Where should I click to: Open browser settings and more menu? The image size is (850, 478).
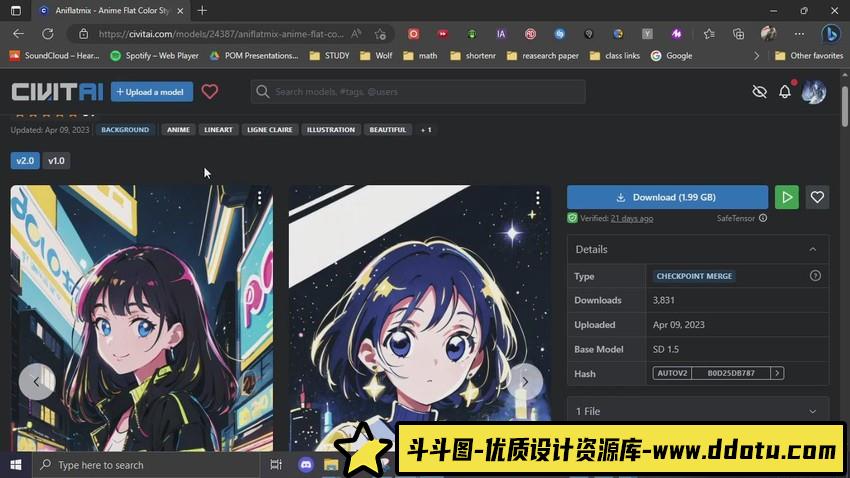[x=799, y=34]
